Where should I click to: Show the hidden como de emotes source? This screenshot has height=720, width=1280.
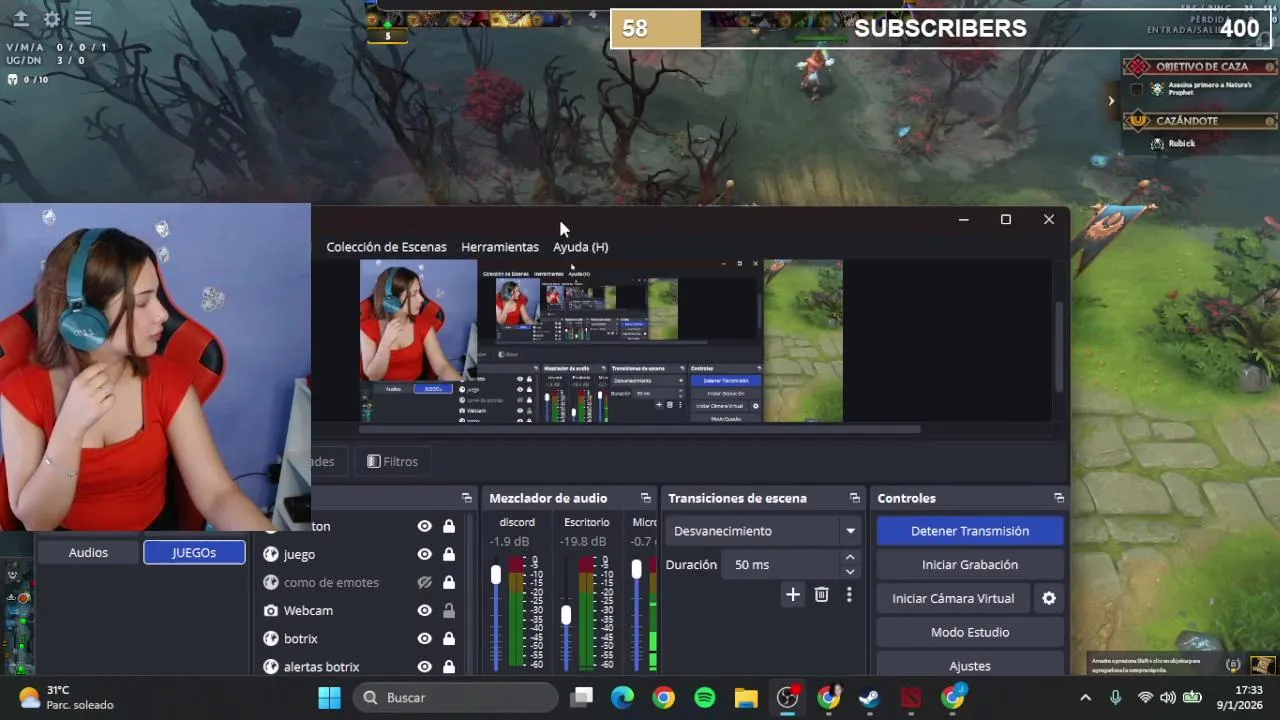click(425, 582)
